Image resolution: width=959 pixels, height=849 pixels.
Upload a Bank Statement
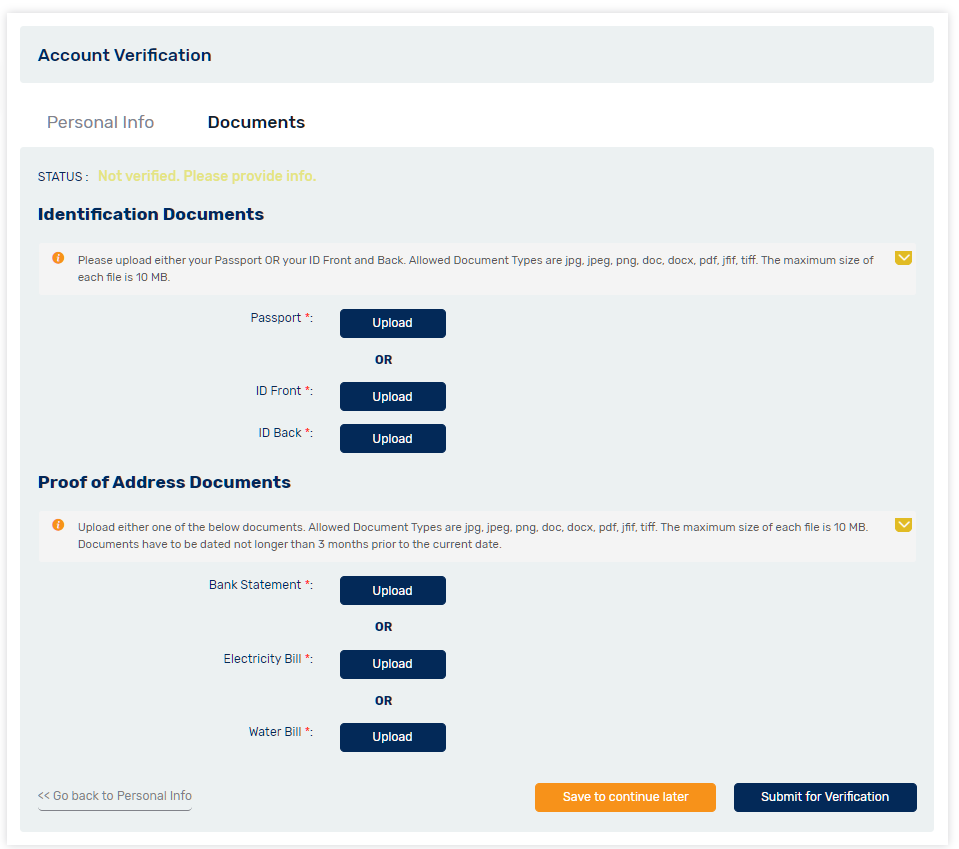pos(393,590)
